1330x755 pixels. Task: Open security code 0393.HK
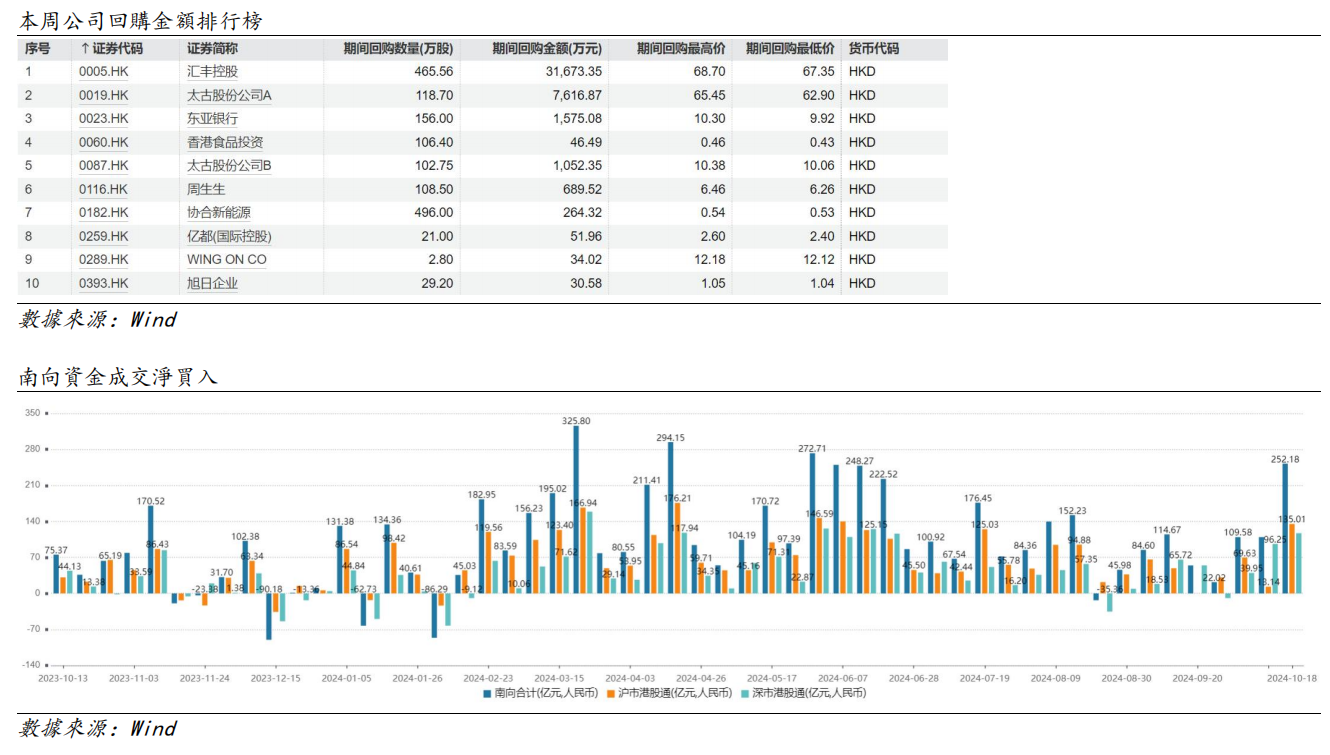tap(104, 283)
